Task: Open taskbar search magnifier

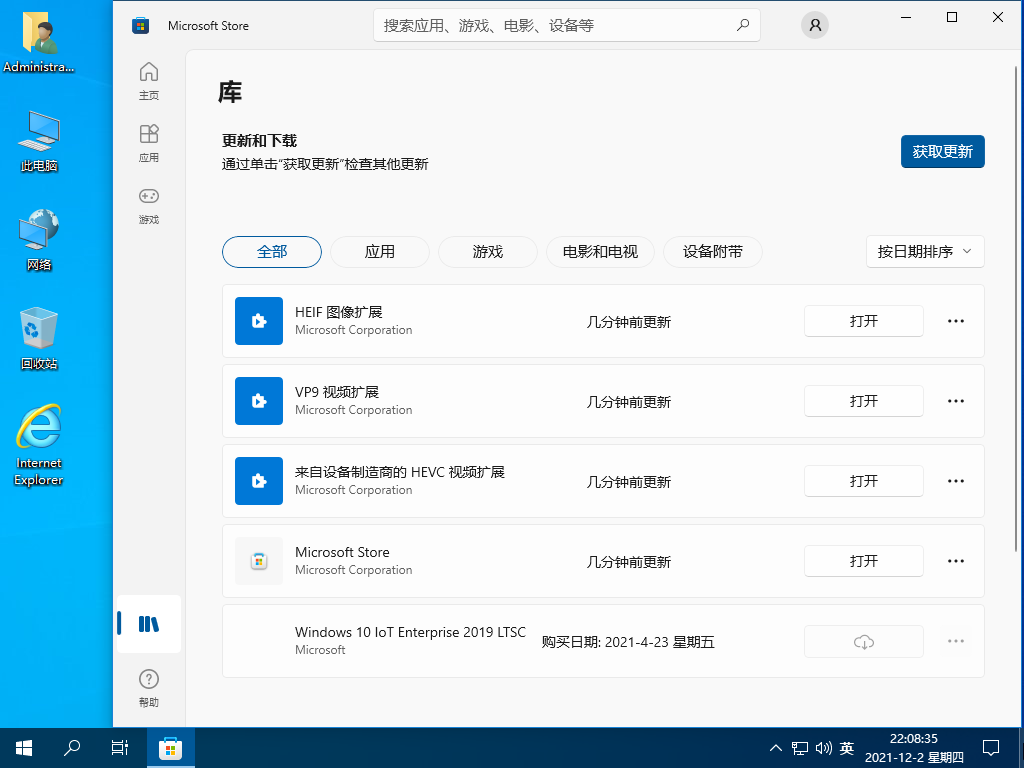Action: (x=72, y=748)
